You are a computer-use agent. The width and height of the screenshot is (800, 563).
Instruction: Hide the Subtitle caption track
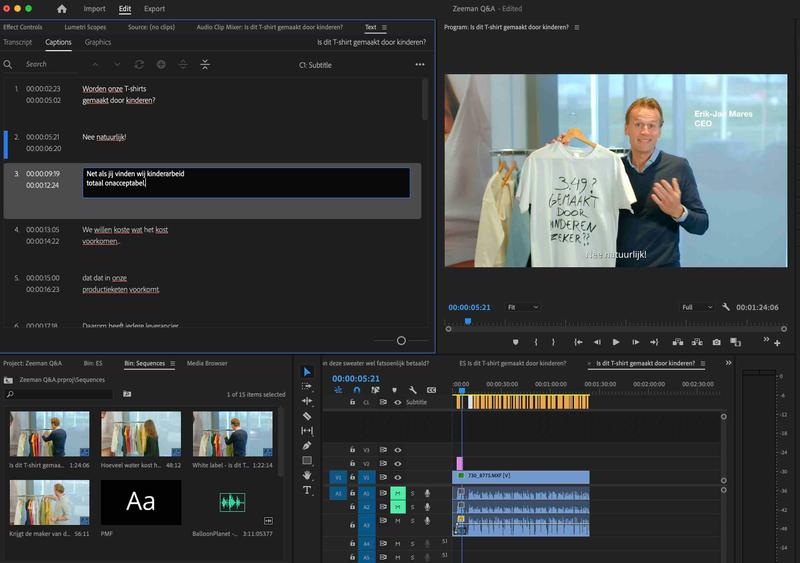pos(397,402)
